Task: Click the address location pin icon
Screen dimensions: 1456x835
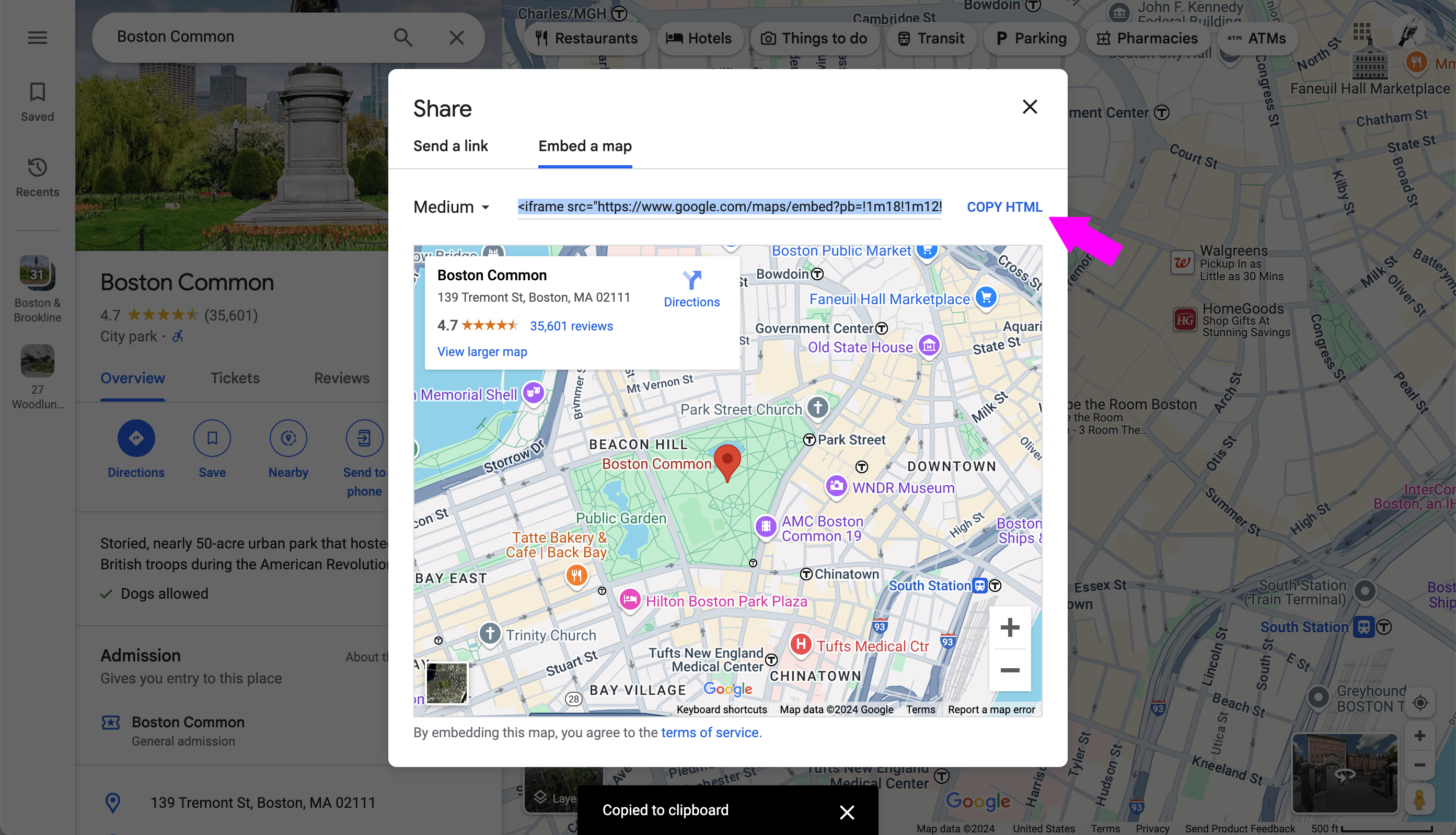Action: [113, 803]
